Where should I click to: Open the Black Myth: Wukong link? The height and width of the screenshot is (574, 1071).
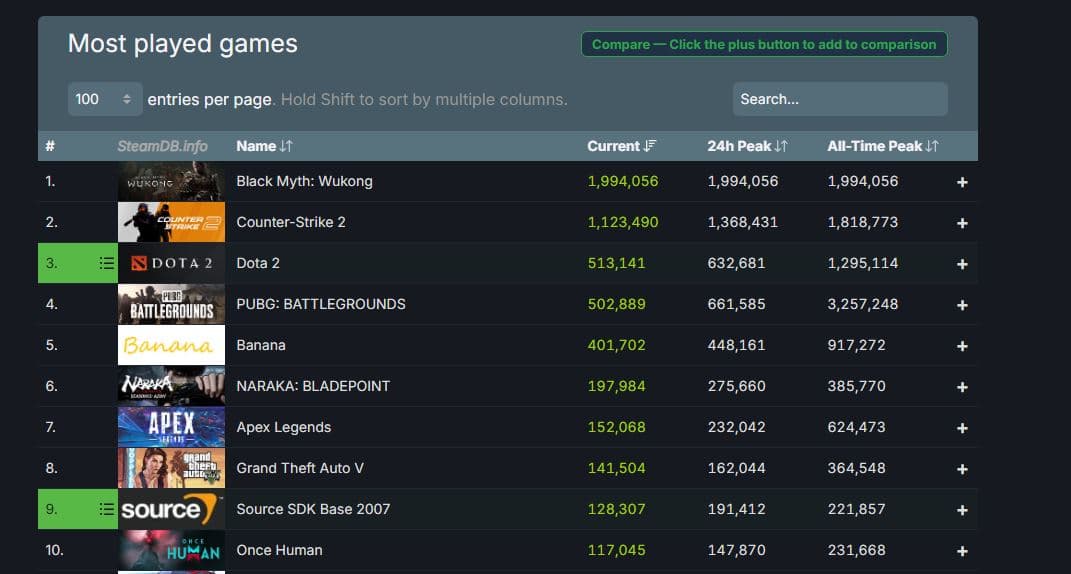pyautogui.click(x=305, y=181)
